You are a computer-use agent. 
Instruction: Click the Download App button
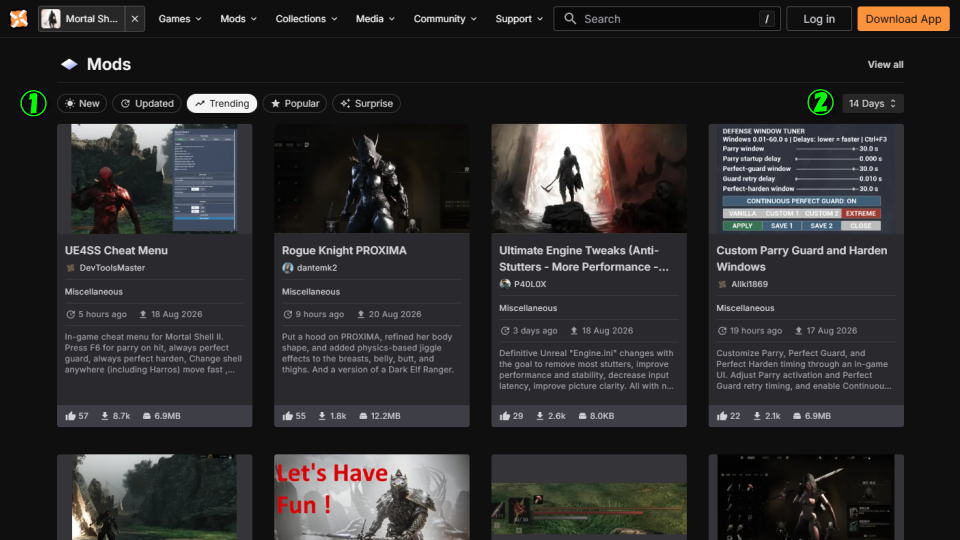[x=903, y=19]
